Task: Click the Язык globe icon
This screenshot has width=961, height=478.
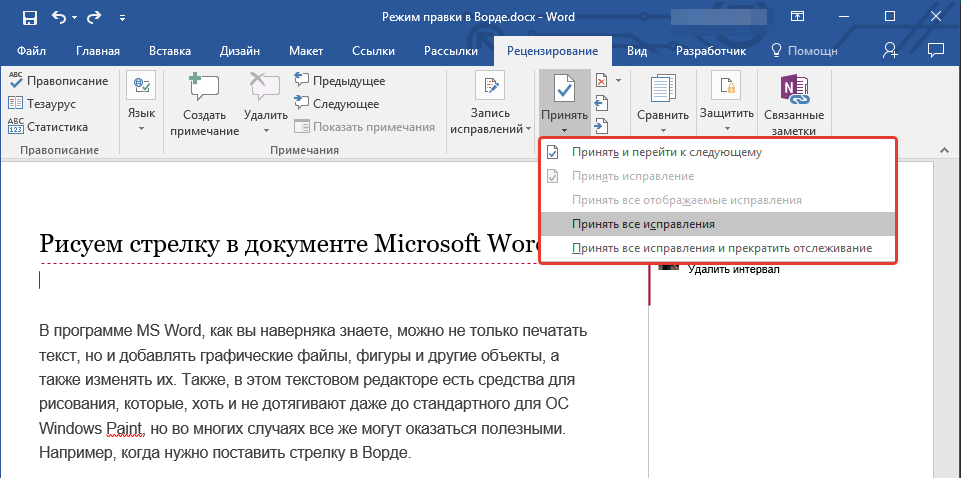Action: coord(141,86)
